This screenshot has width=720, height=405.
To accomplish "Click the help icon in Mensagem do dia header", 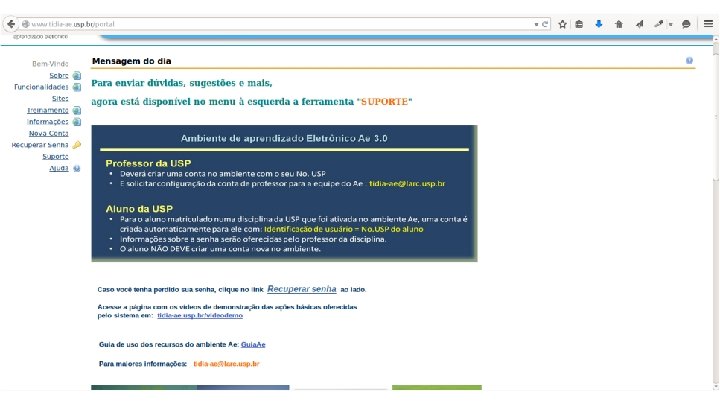I will [689, 61].
